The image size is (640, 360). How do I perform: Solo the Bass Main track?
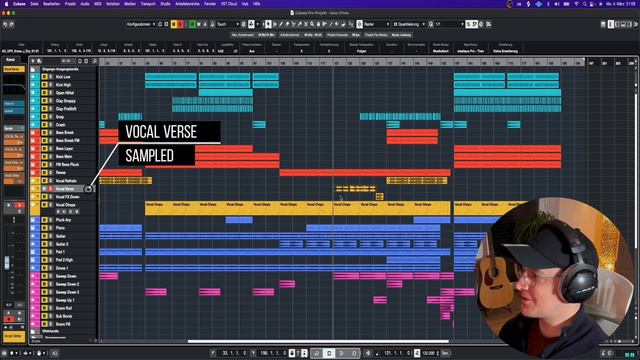[x=50, y=156]
